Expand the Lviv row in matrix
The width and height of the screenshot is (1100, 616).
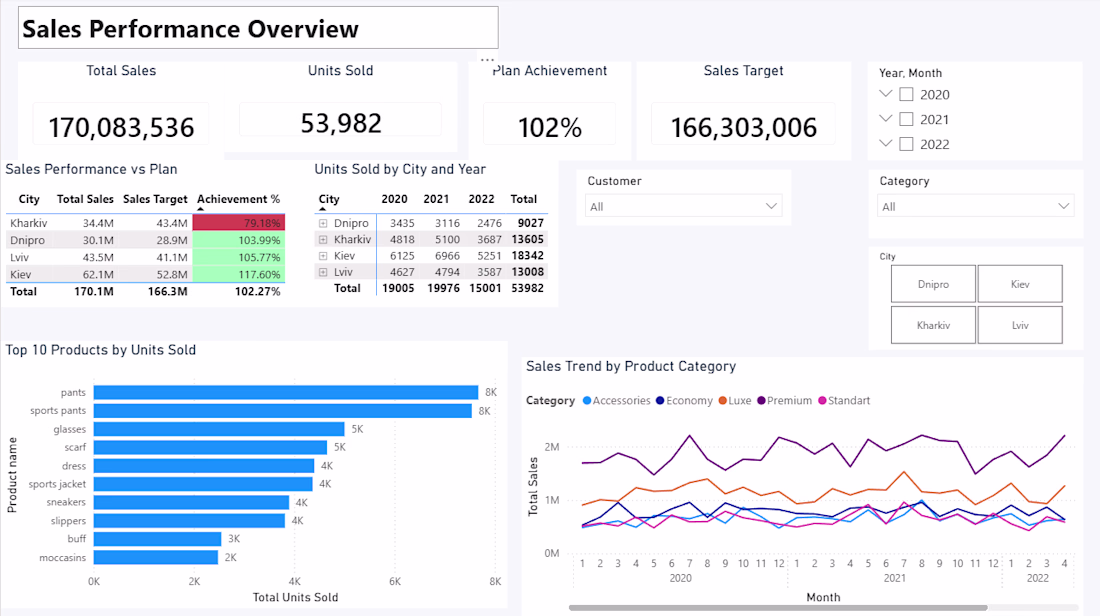pos(323,272)
